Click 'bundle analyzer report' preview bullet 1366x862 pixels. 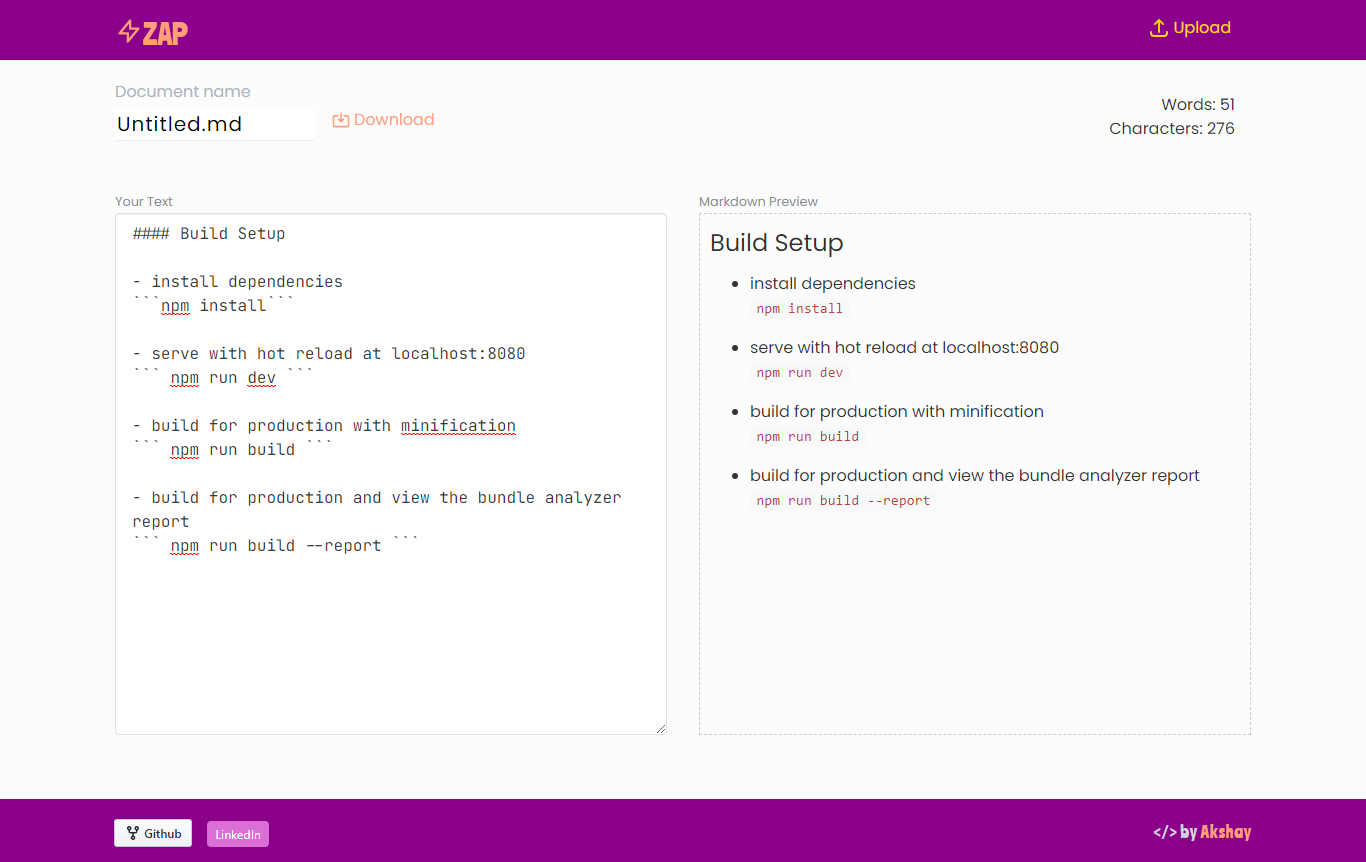tap(975, 476)
